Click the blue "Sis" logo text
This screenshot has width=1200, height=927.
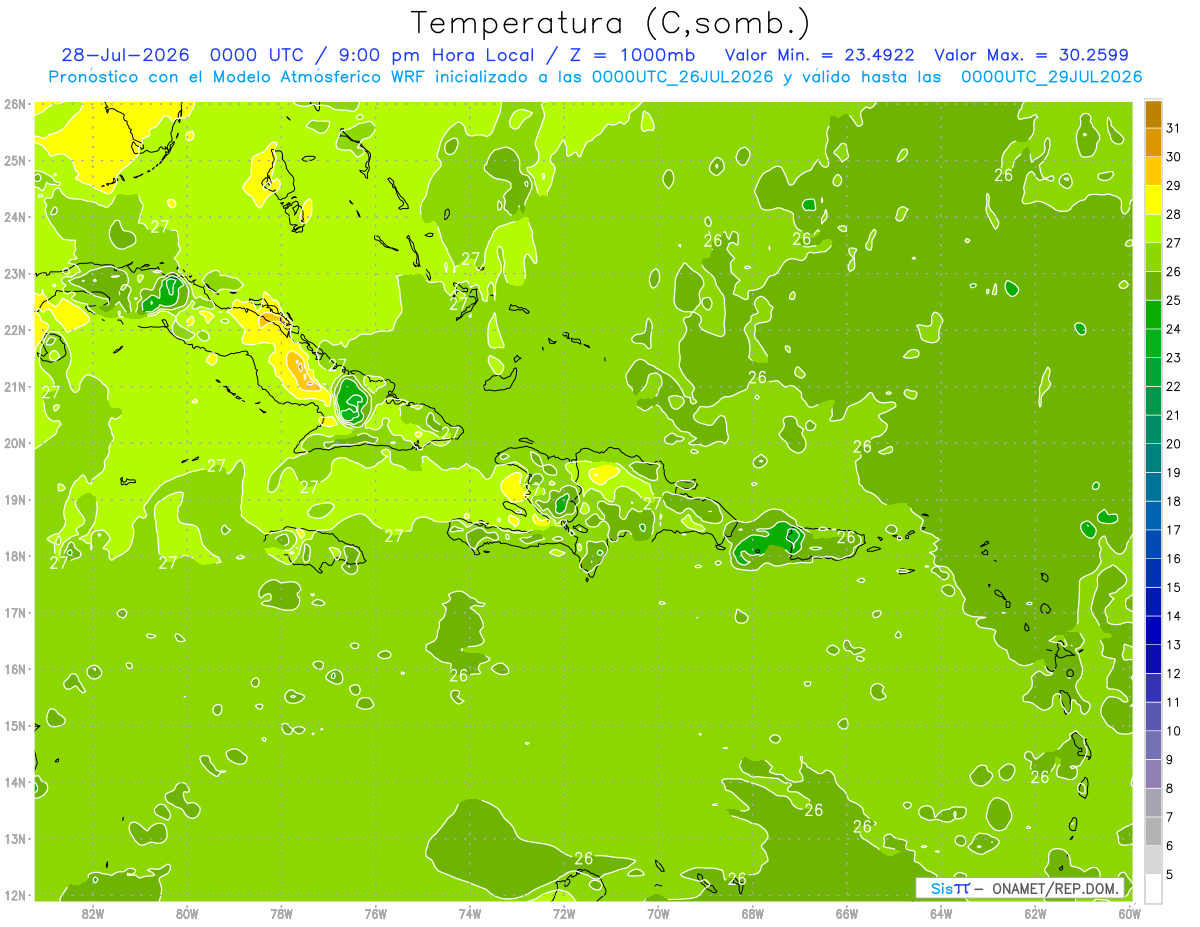tap(943, 888)
